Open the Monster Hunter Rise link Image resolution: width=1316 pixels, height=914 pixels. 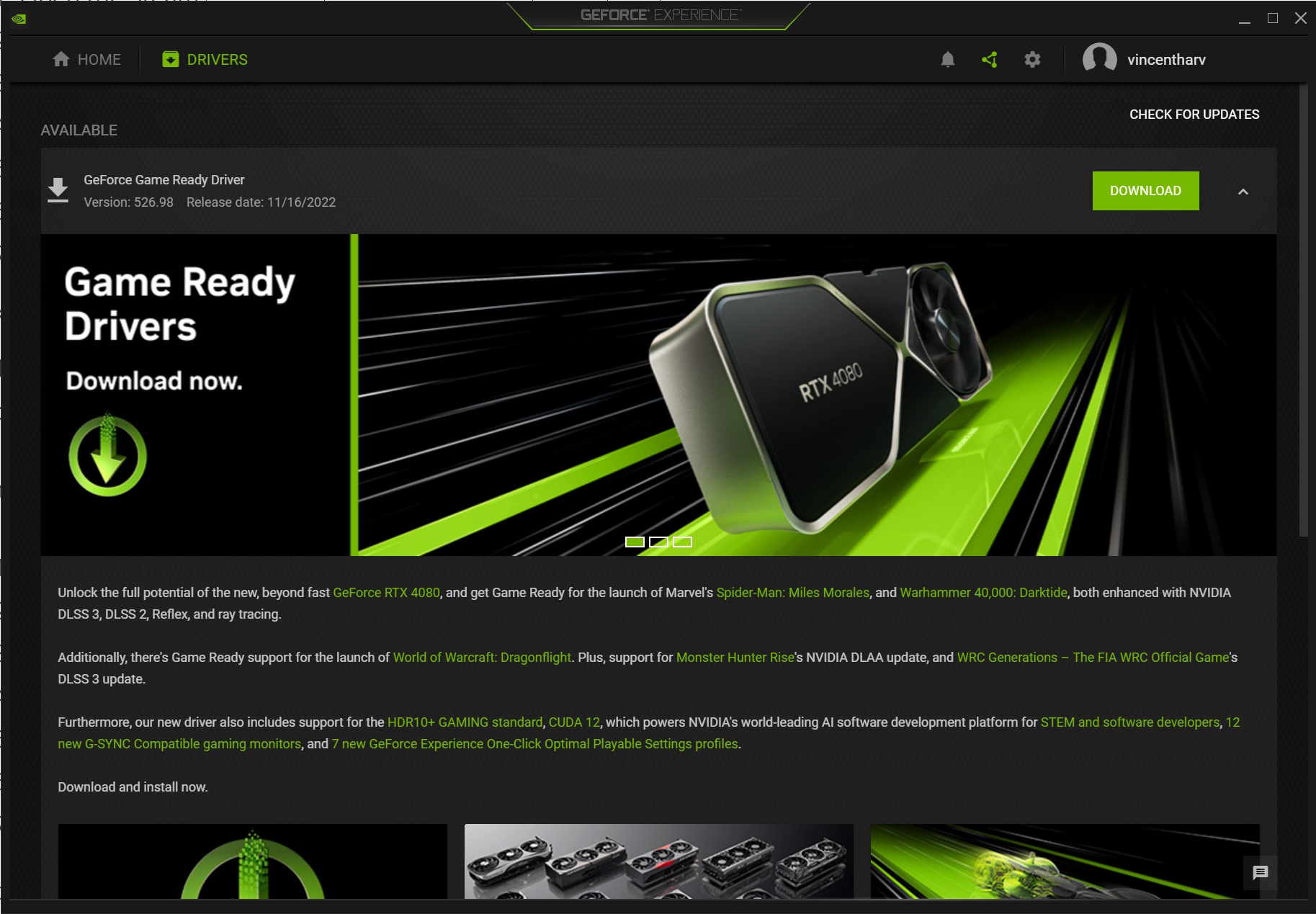click(735, 658)
